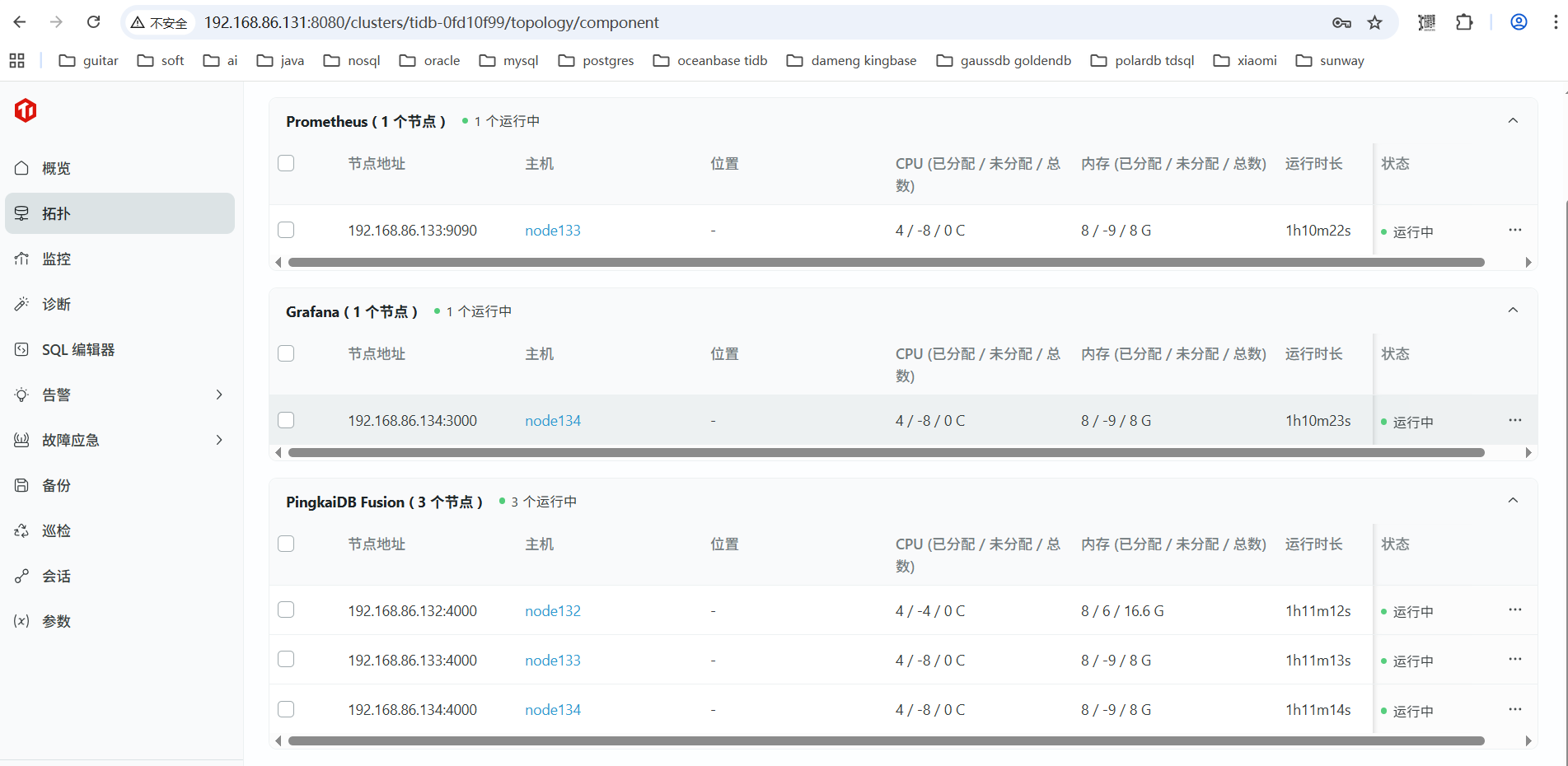Screen dimensions: 1568x766
Task: Open 参数 parameters in the sidebar
Action: [x=56, y=621]
